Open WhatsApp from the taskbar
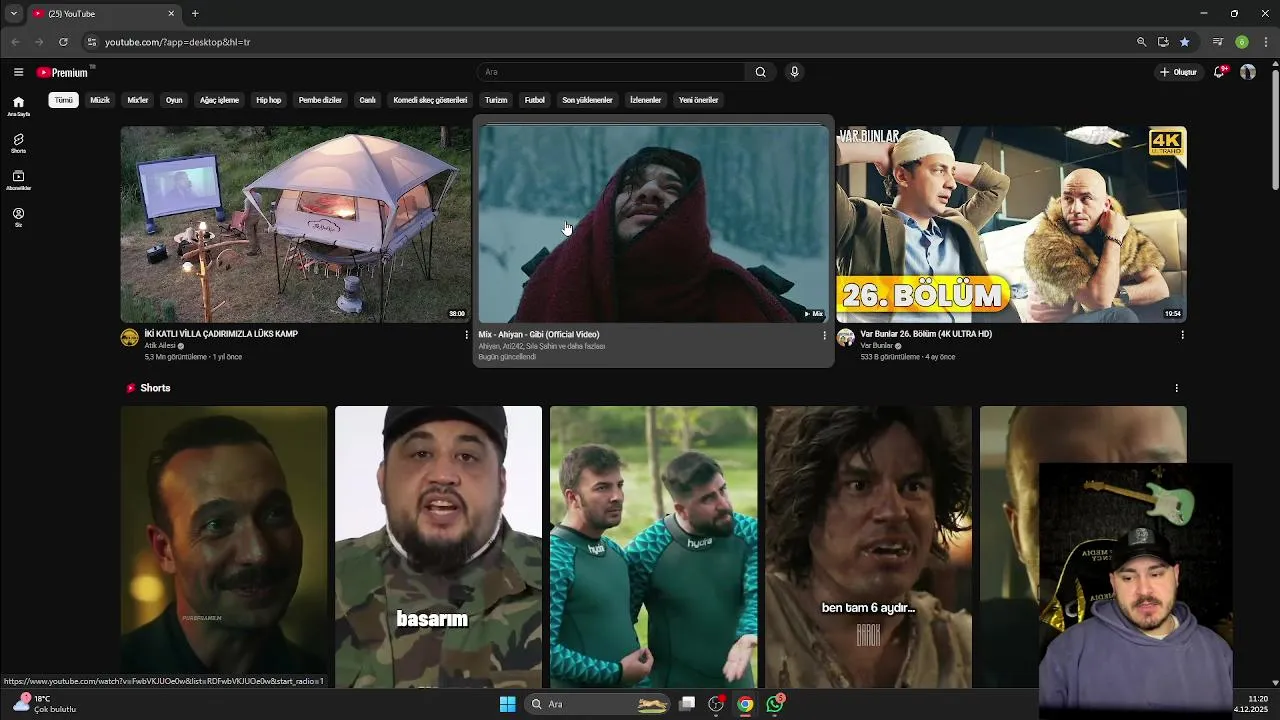 pyautogui.click(x=775, y=704)
